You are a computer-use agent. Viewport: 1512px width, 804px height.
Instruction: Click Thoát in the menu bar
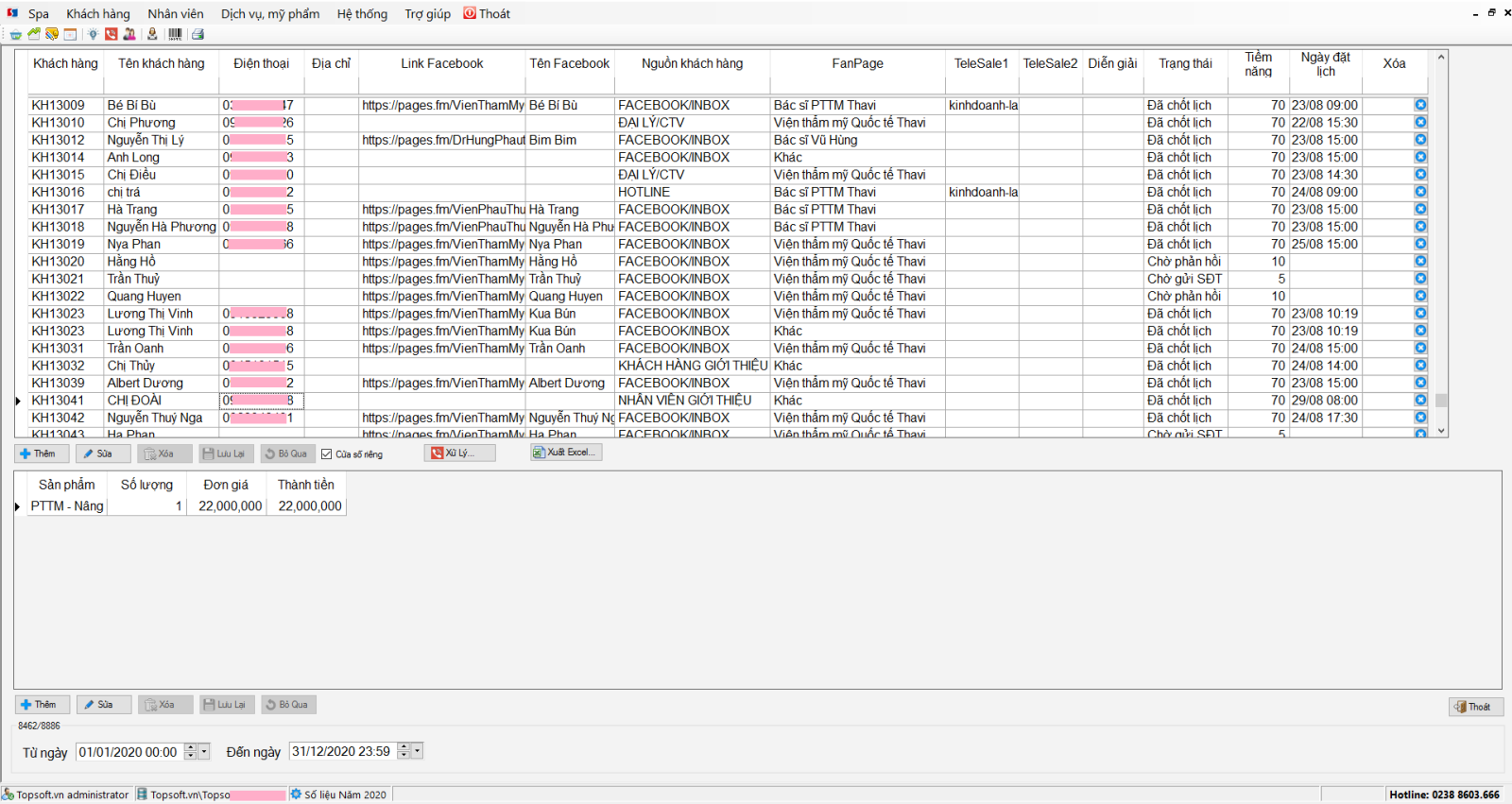(488, 14)
